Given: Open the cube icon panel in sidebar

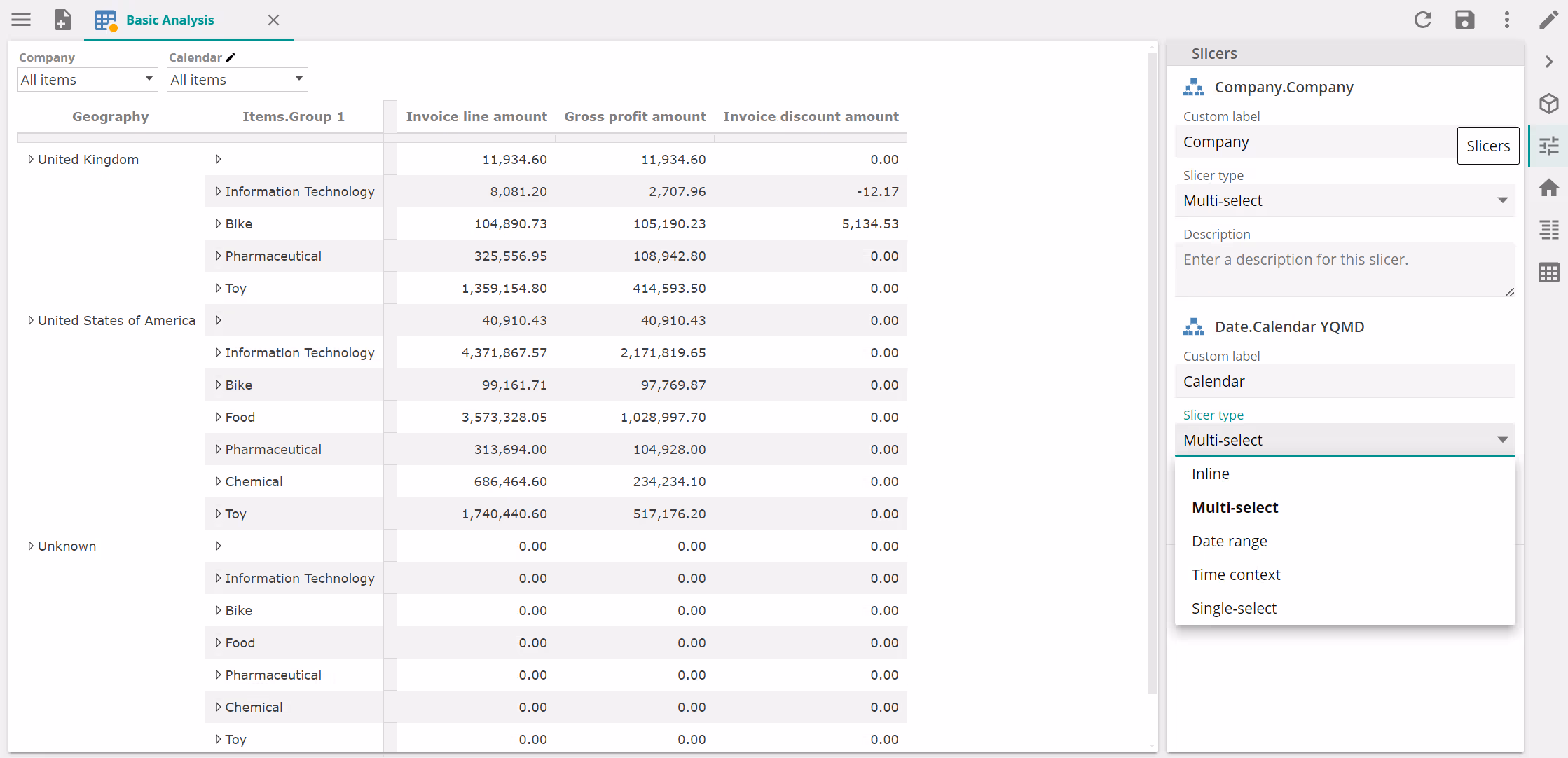Looking at the screenshot, I should (x=1548, y=104).
